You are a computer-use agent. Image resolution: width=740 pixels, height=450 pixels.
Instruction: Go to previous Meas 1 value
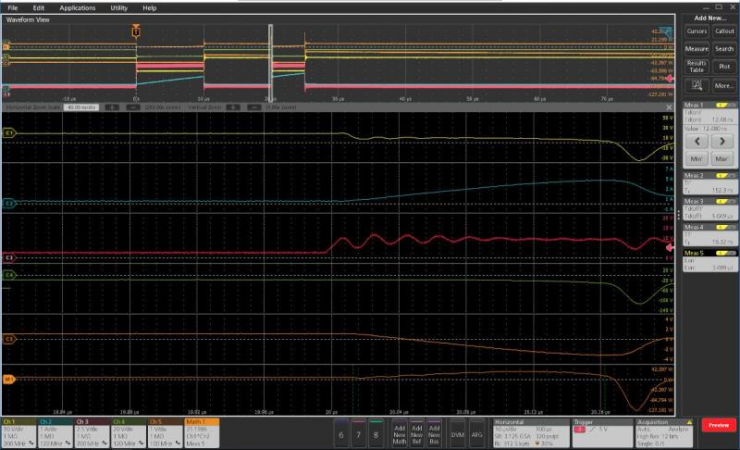click(x=696, y=141)
